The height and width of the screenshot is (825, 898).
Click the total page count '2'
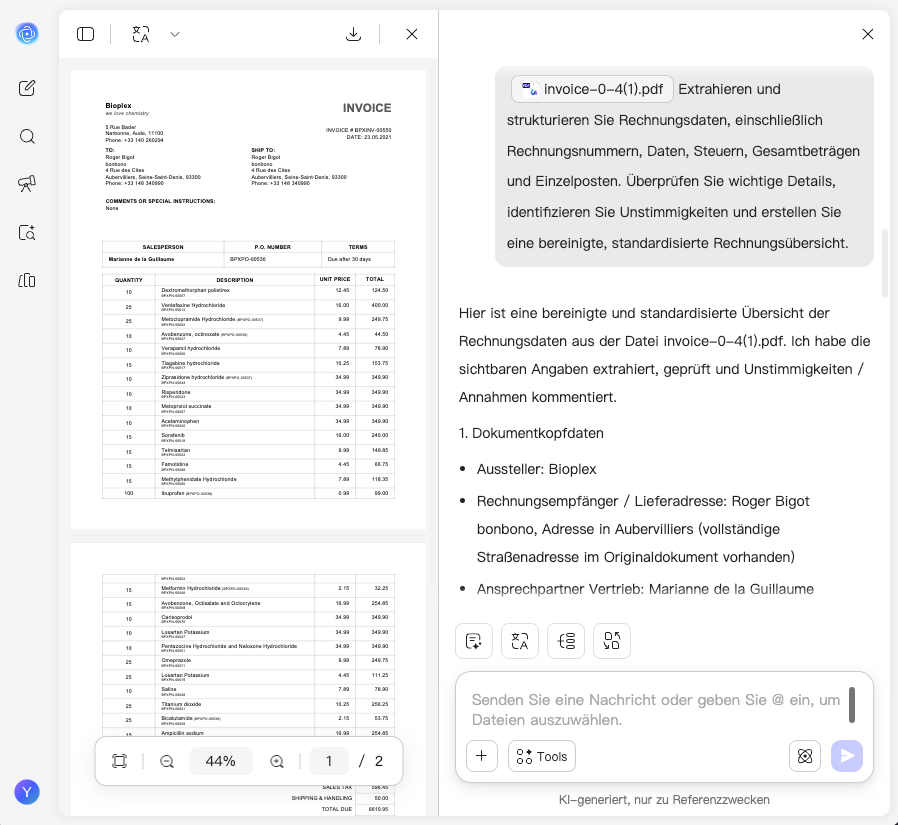[379, 761]
